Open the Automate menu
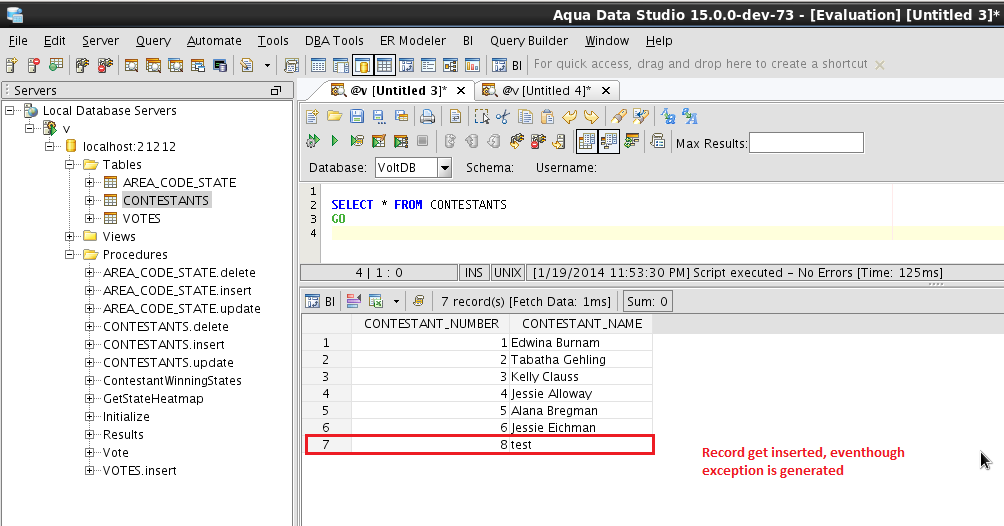The image size is (1004, 526). (214, 40)
